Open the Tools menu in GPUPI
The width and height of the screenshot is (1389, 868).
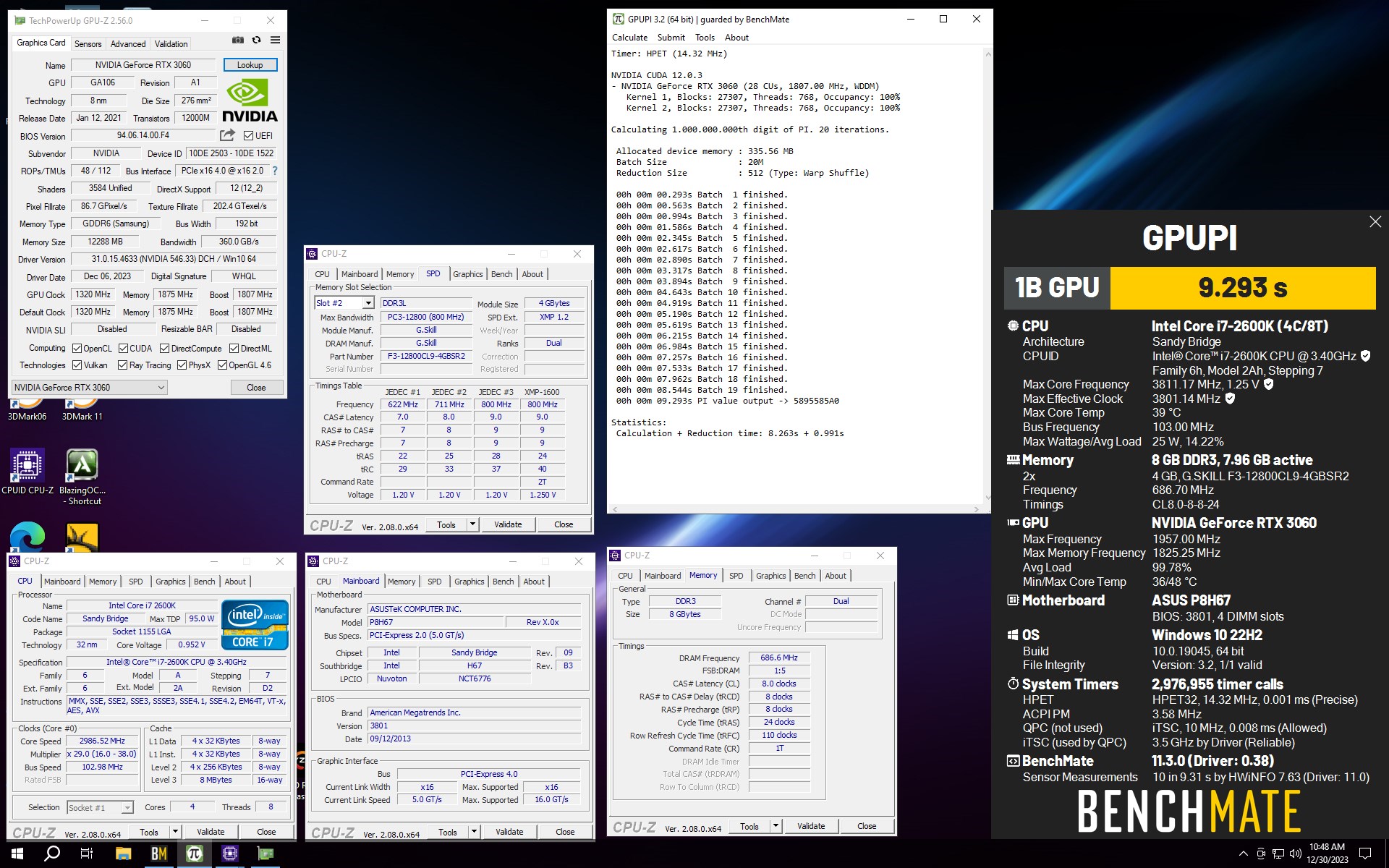(705, 38)
